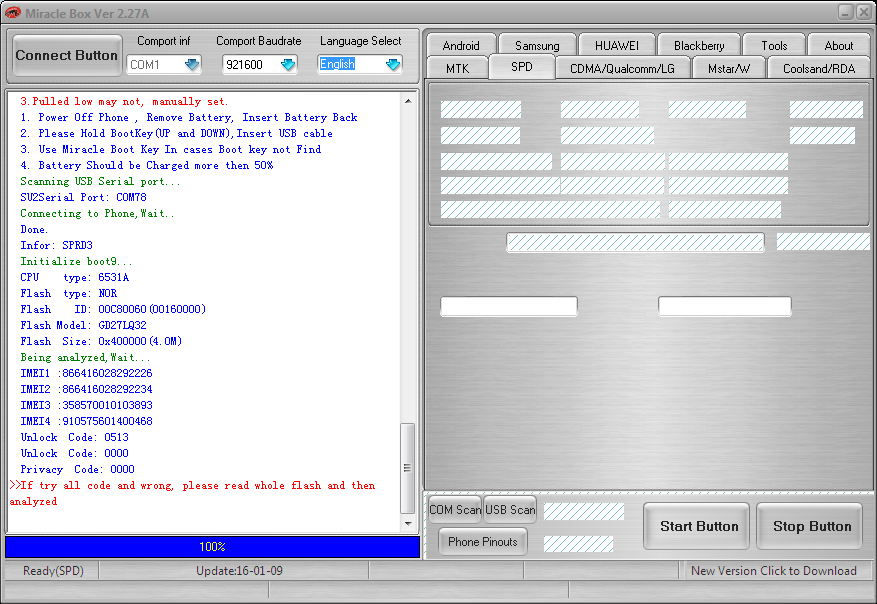Go to the MTK tab
Viewport: 877px width, 604px height.
coord(457,68)
